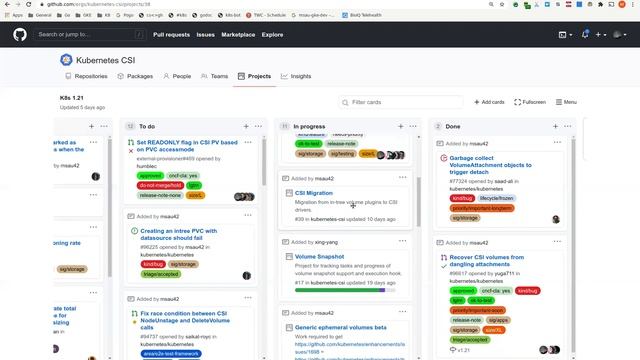Open the project Menu
Viewport: 640px width, 360px height.
click(x=566, y=102)
